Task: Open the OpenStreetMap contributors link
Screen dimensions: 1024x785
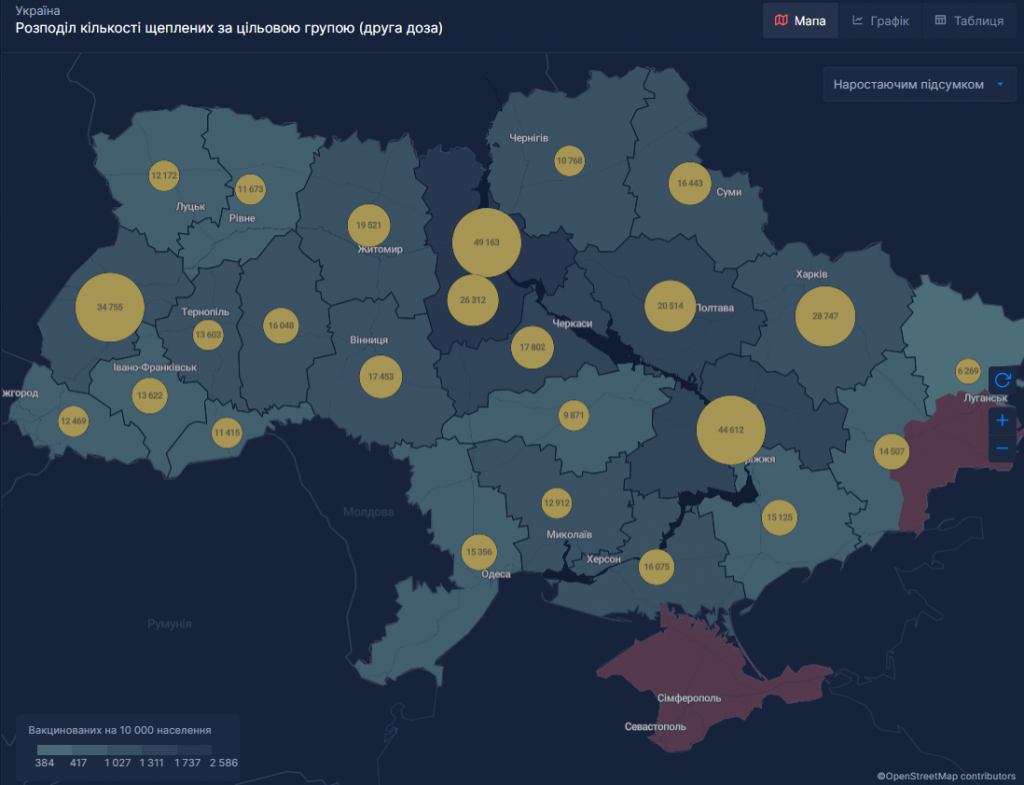Action: 945,775
